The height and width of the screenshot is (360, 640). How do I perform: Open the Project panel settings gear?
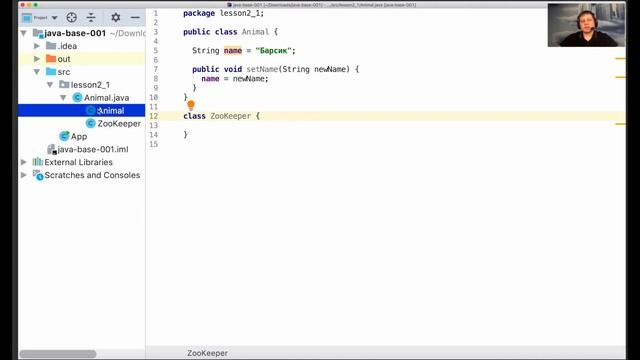click(116, 18)
